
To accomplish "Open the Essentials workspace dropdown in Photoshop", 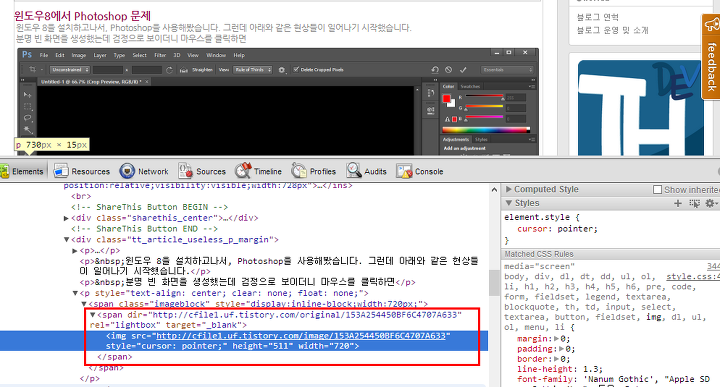I will click(x=507, y=70).
